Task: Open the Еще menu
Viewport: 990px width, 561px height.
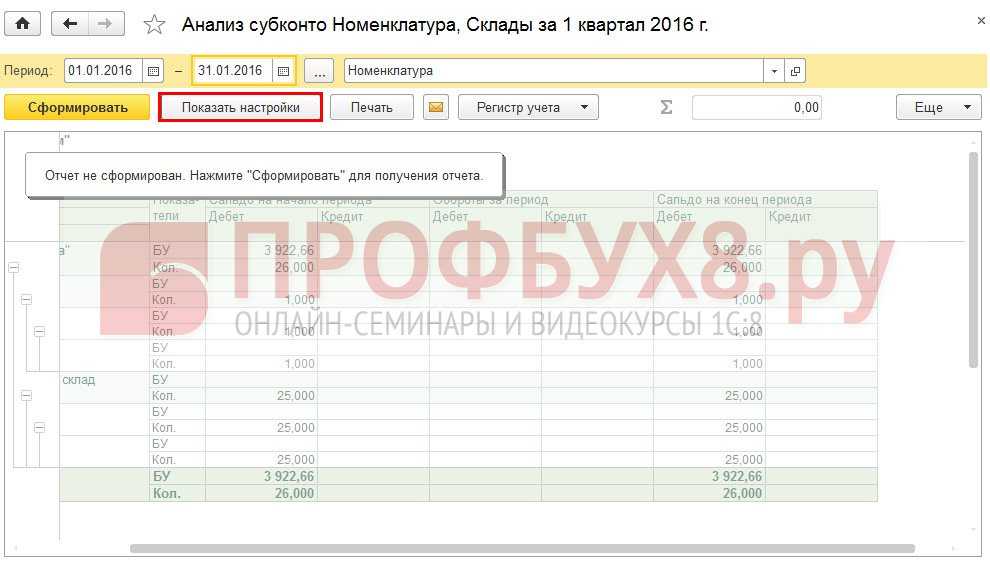Action: pos(939,107)
